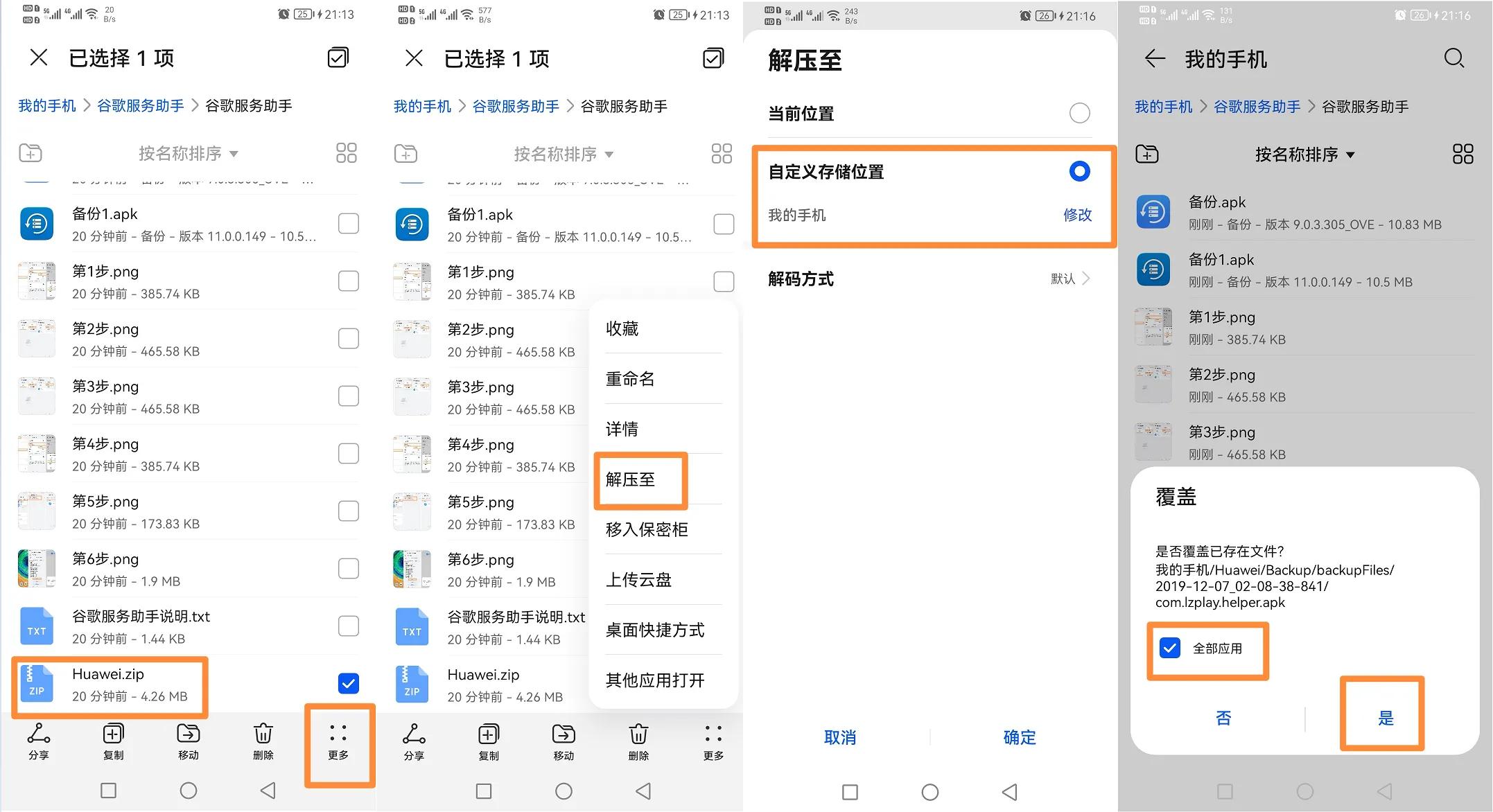Tap the select-all icon at the top right

click(x=338, y=58)
